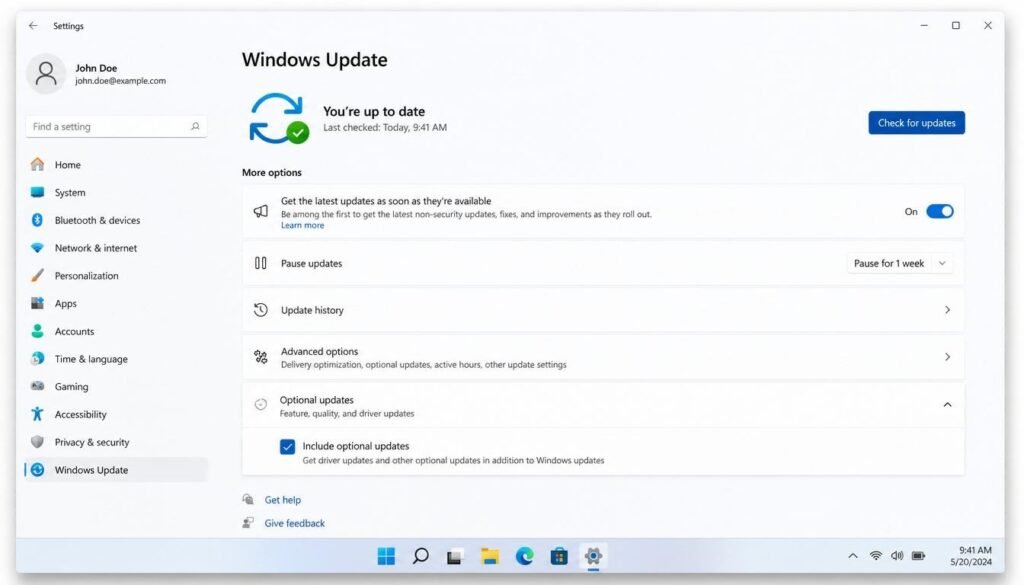Open System settings page

pos(116,192)
